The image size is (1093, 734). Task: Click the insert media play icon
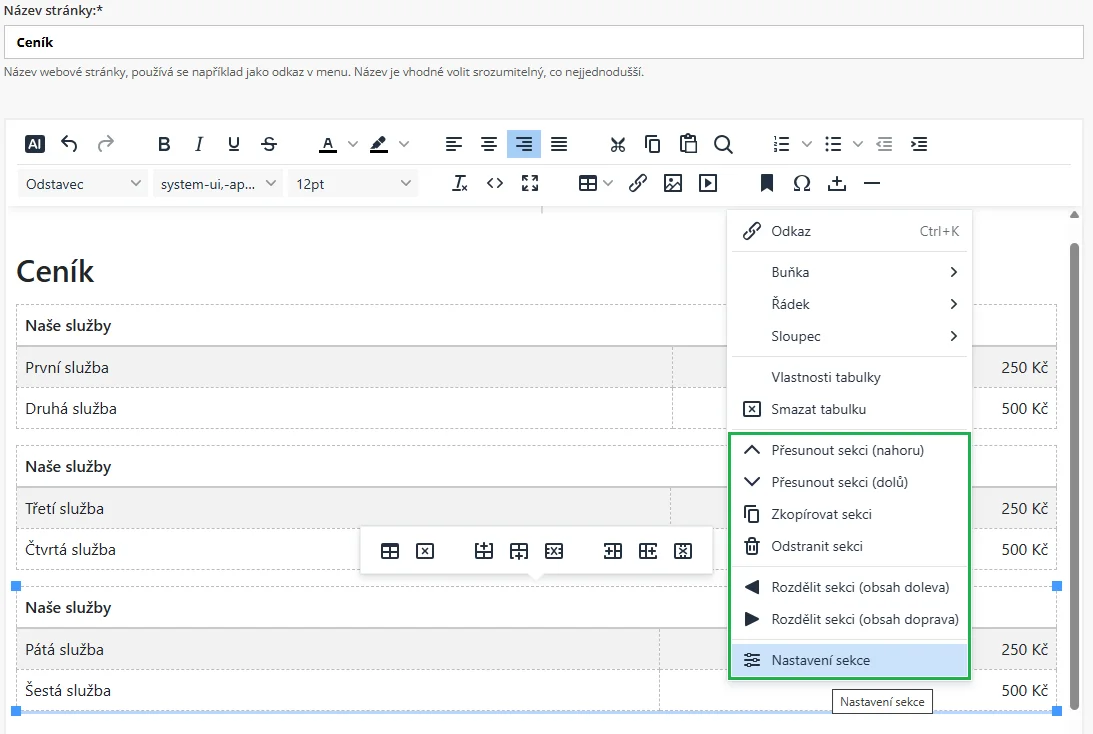pyautogui.click(x=708, y=183)
